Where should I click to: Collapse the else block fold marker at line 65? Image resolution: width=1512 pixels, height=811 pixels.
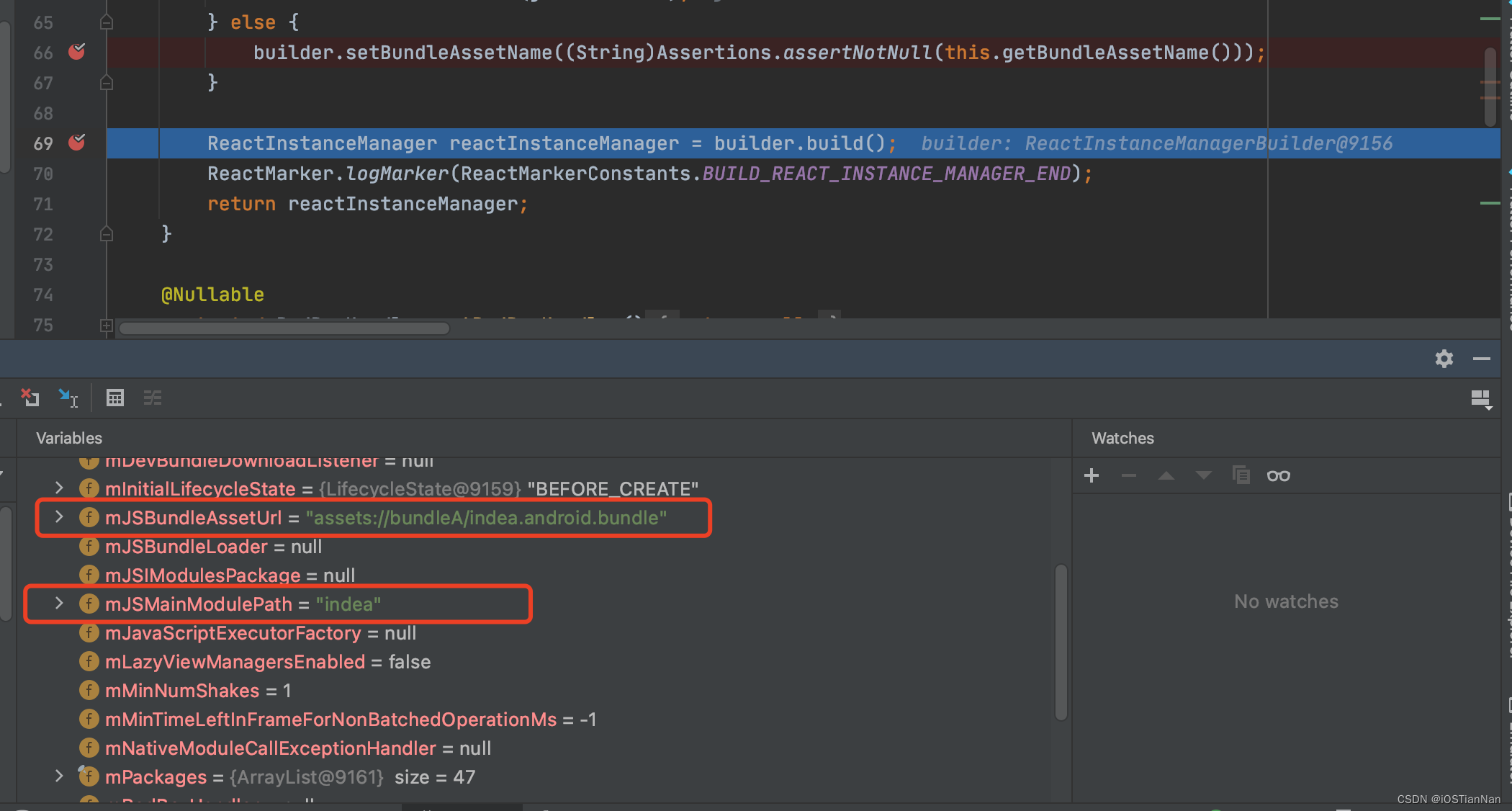pos(107,22)
